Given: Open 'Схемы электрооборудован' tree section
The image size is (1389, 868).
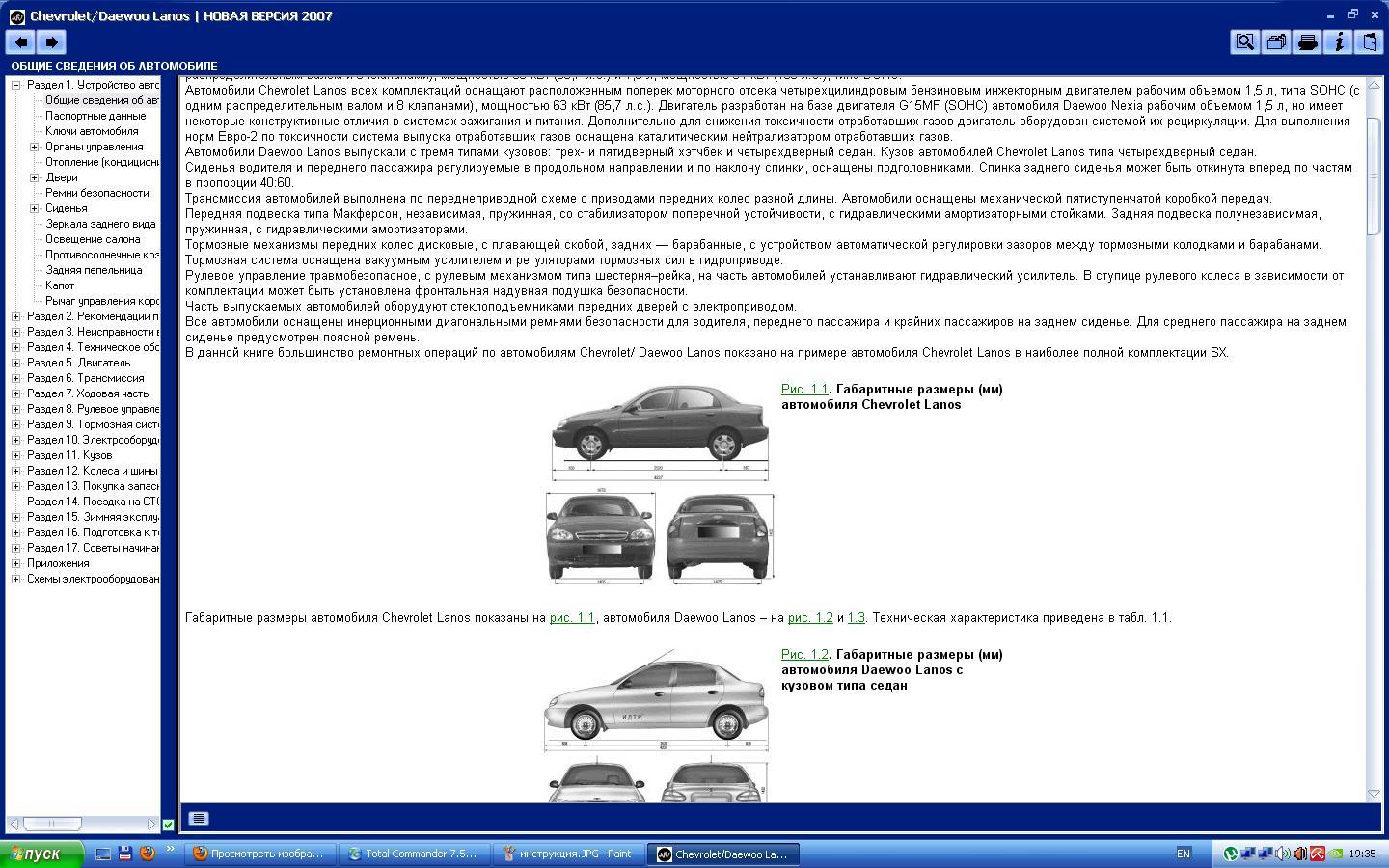Looking at the screenshot, I should coord(93,579).
